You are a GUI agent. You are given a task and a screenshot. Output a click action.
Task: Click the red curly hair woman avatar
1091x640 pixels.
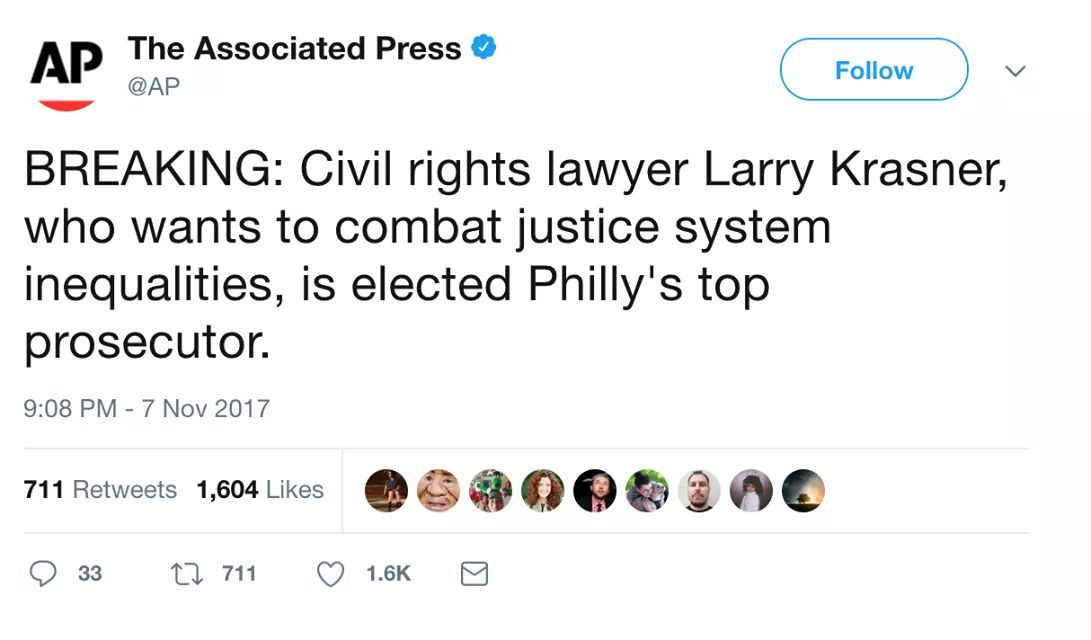point(543,490)
